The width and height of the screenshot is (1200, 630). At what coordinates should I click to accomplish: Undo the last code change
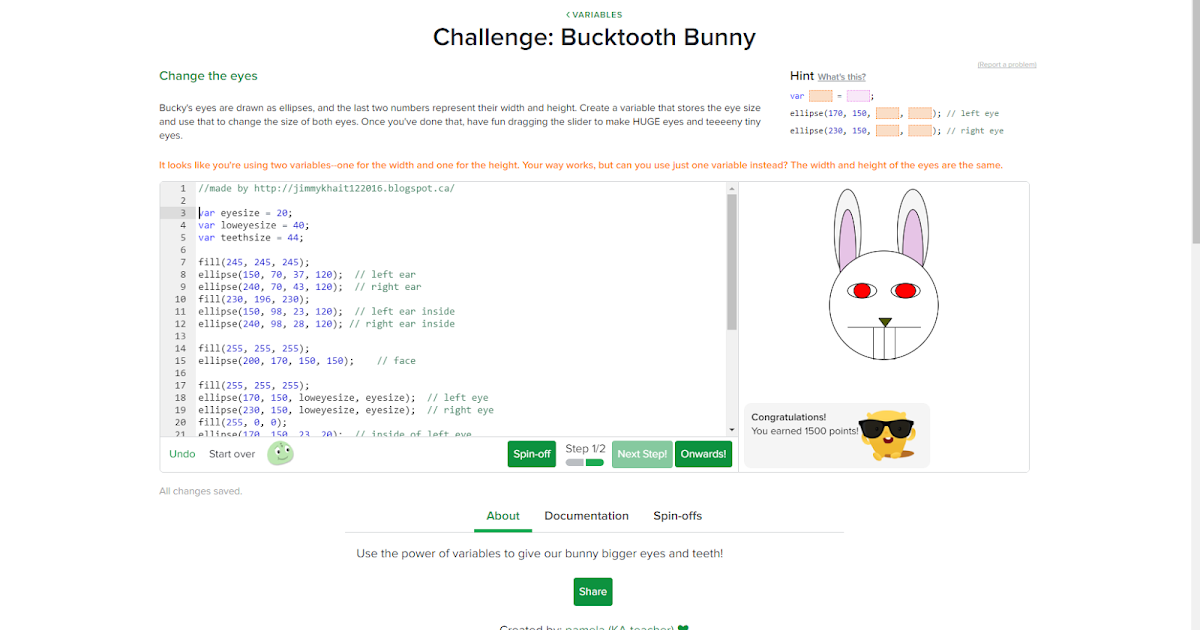point(182,453)
